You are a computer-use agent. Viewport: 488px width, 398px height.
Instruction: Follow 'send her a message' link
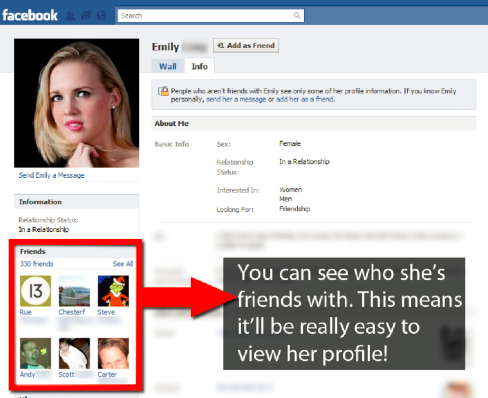tap(236, 99)
